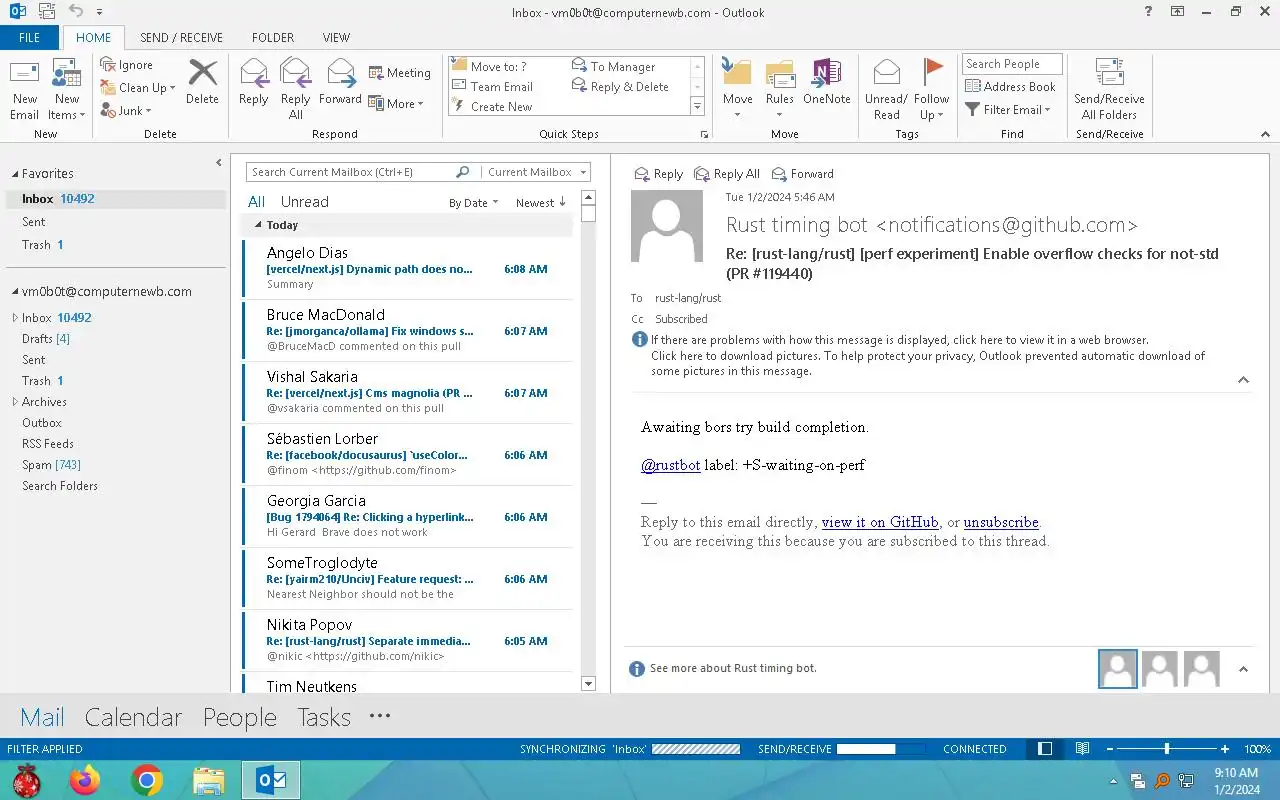Open the New Items menu
The height and width of the screenshot is (800, 1280).
pyautogui.click(x=67, y=90)
